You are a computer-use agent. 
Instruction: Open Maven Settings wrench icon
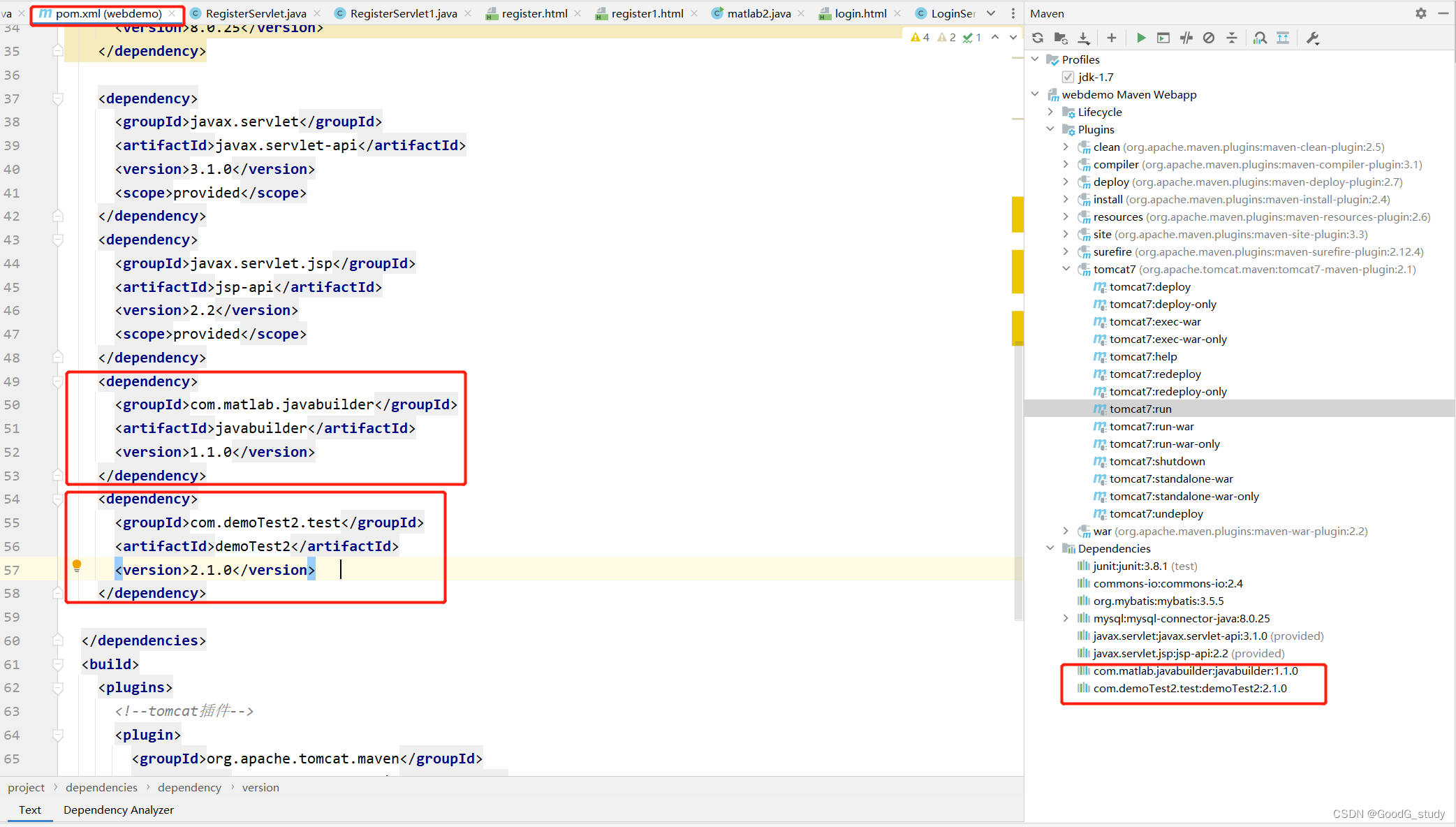(1313, 38)
